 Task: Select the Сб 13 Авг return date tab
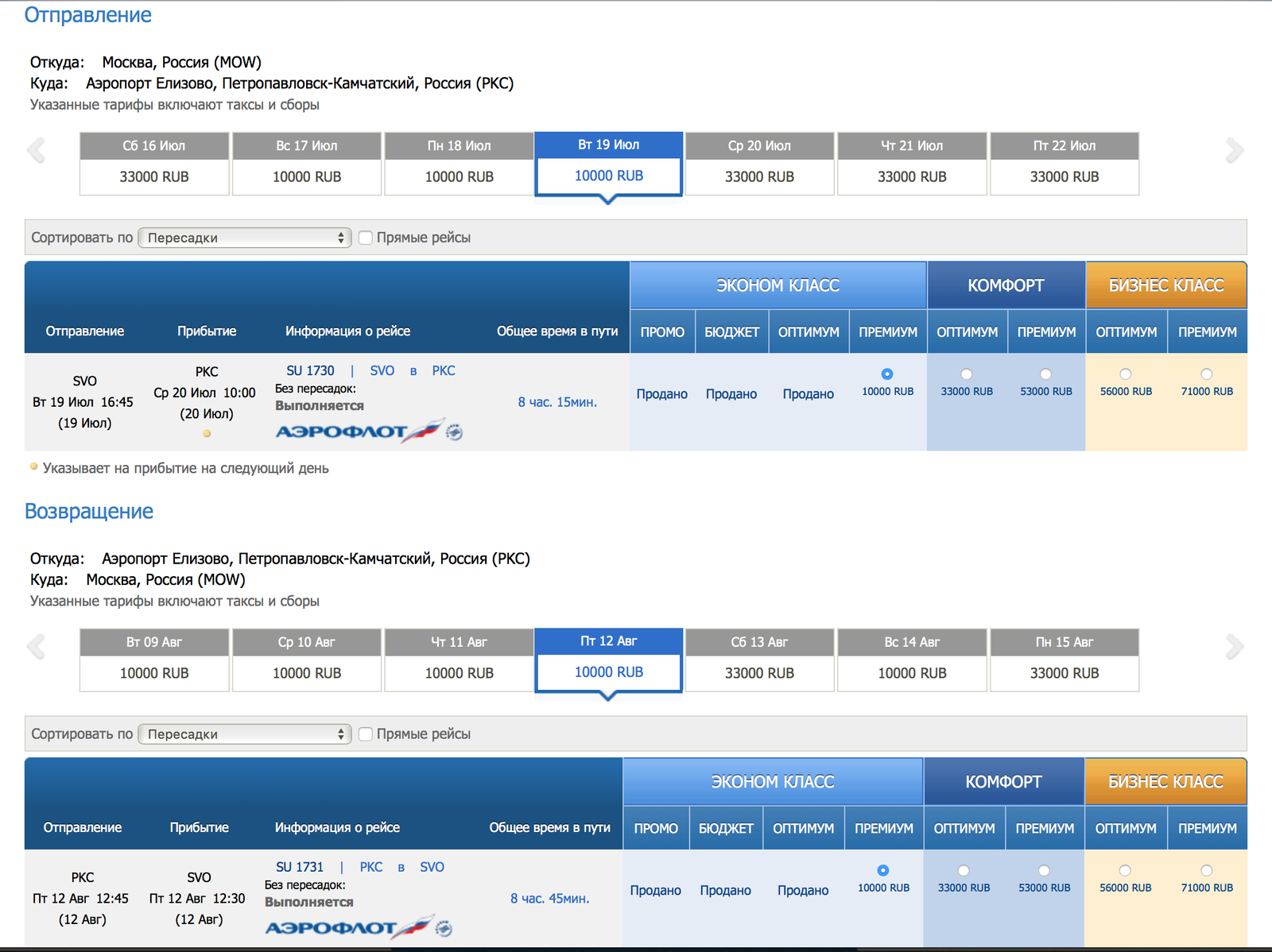(759, 660)
